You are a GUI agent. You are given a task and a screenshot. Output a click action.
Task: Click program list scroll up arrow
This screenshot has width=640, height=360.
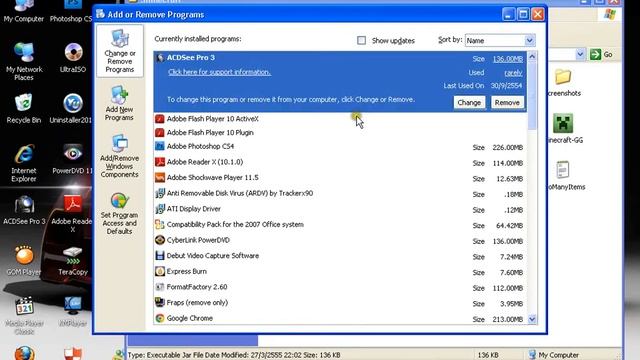532,57
